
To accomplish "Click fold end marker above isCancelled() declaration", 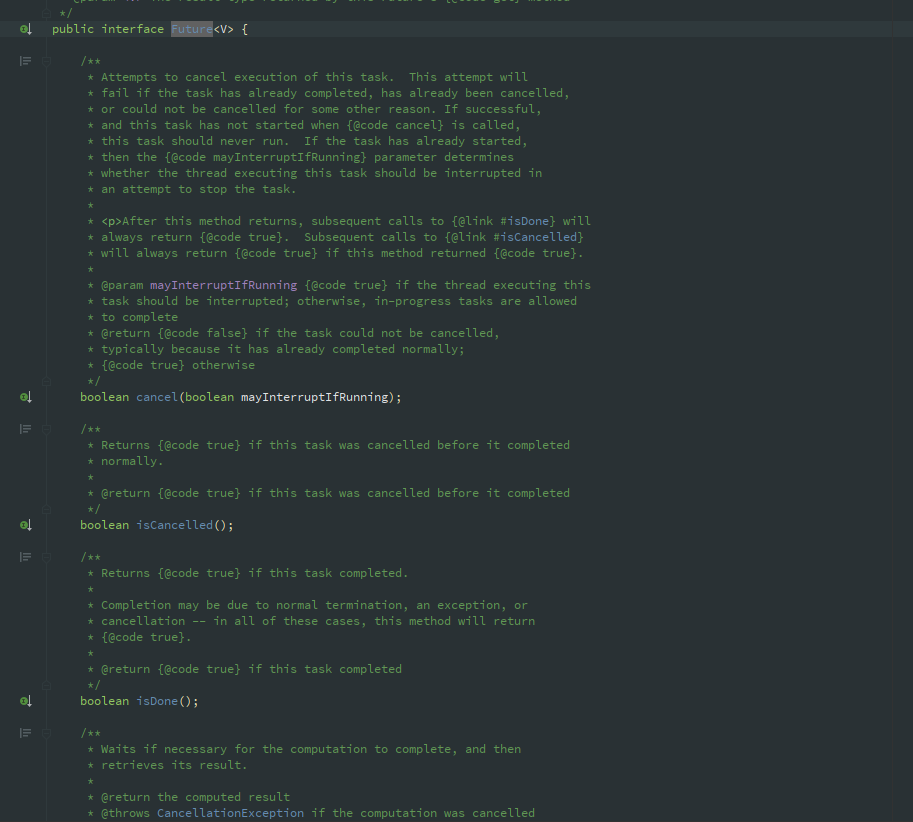I will tap(47, 509).
